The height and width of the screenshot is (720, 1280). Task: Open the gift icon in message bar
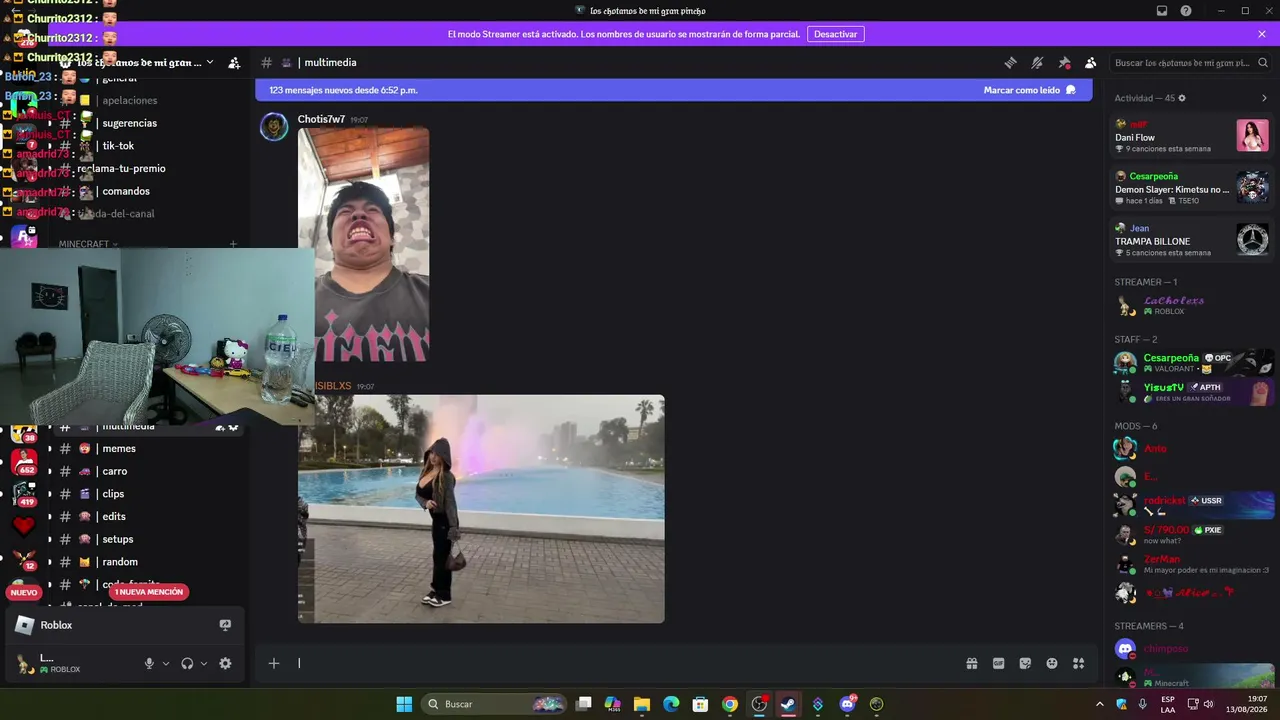971,663
